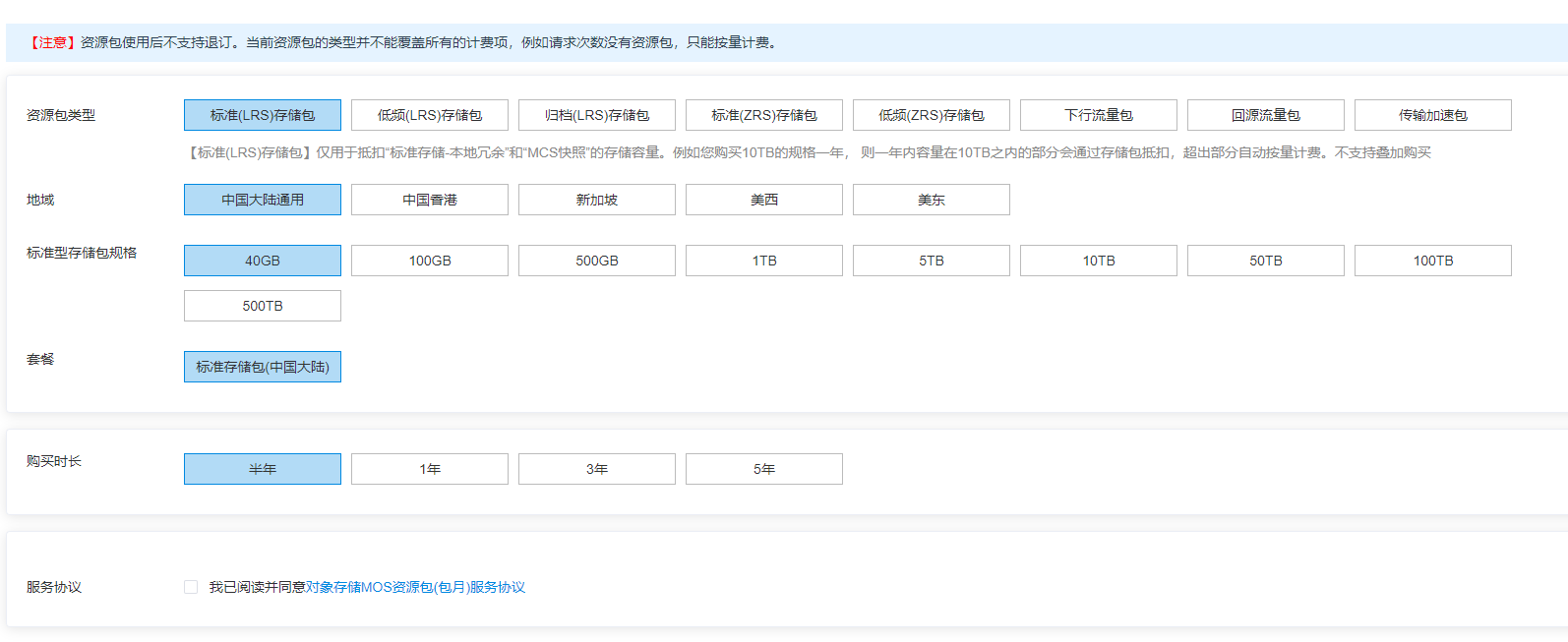
Task: Select 标准存储包(中国大陆) package
Action: point(263,367)
